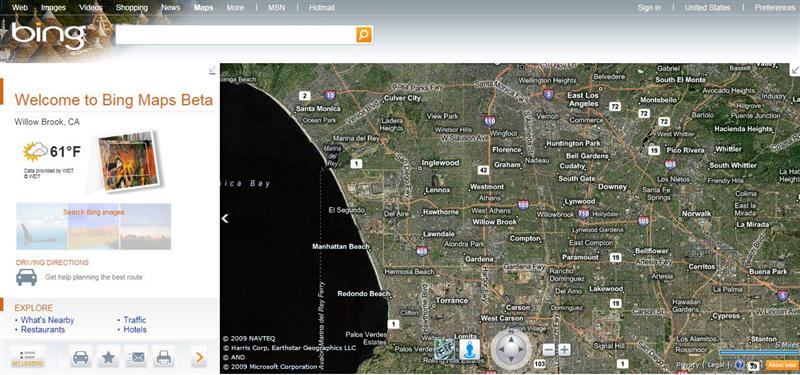Open the Restaurants link
Screen dimensions: 800x375
[43, 330]
